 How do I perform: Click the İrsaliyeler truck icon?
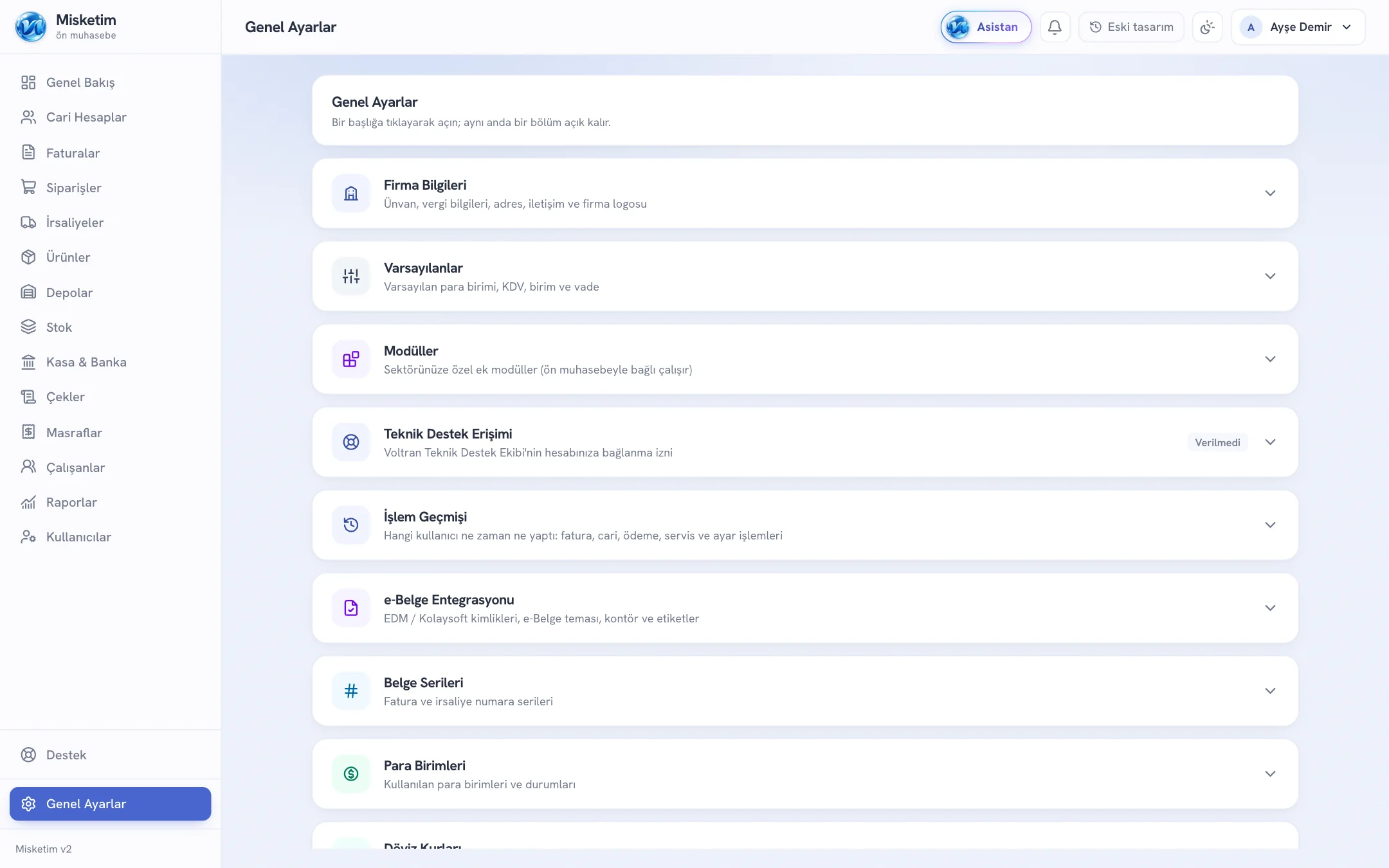click(28, 222)
